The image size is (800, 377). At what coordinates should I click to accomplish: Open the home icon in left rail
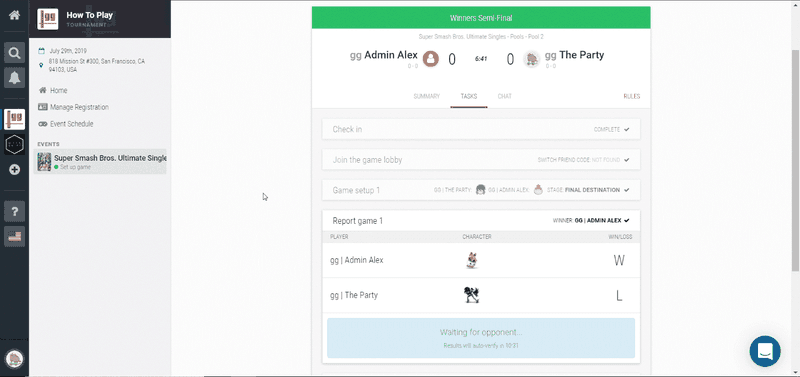pyautogui.click(x=14, y=15)
